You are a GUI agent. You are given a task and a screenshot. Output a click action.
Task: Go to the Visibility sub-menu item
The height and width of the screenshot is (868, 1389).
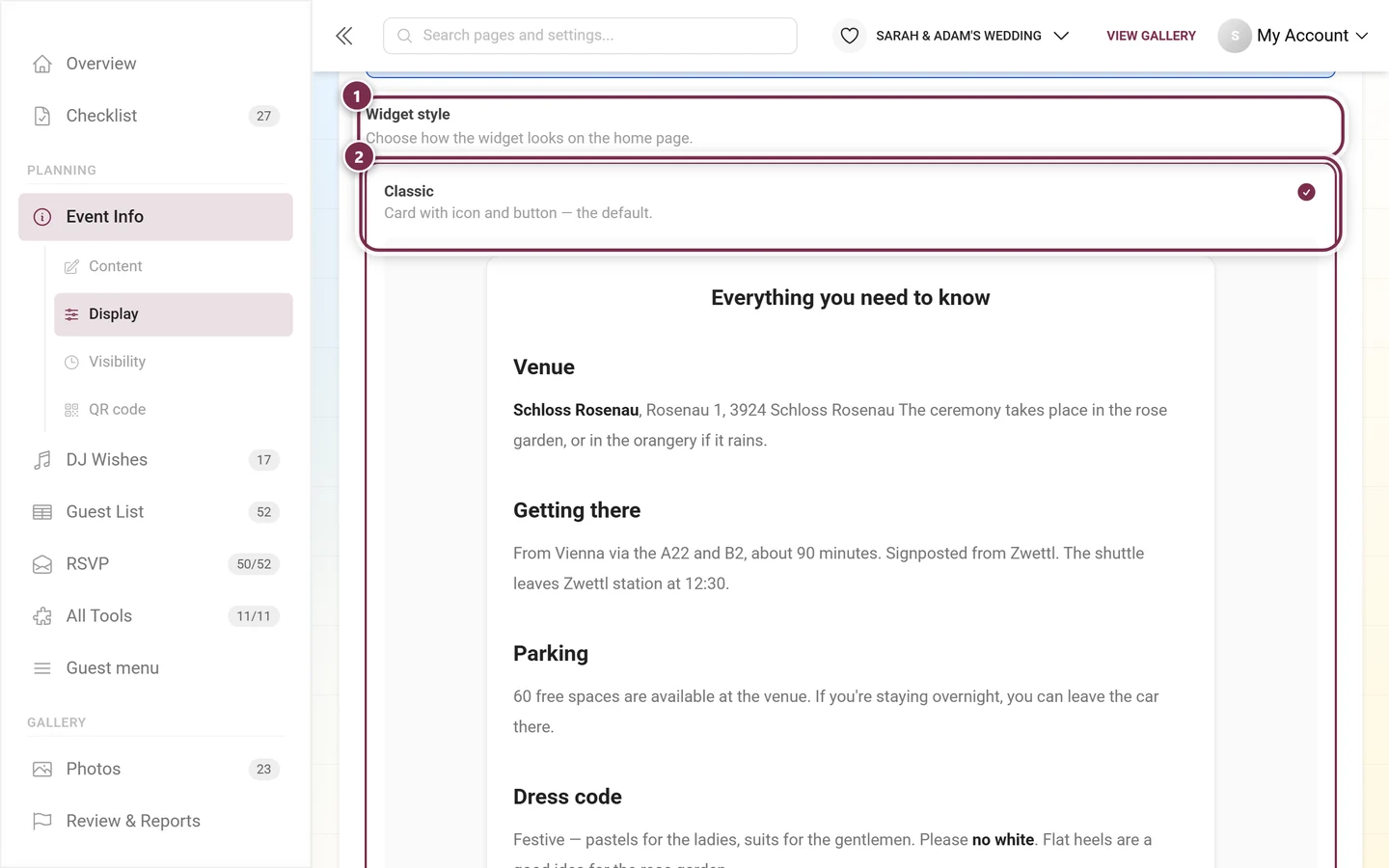pos(174,362)
